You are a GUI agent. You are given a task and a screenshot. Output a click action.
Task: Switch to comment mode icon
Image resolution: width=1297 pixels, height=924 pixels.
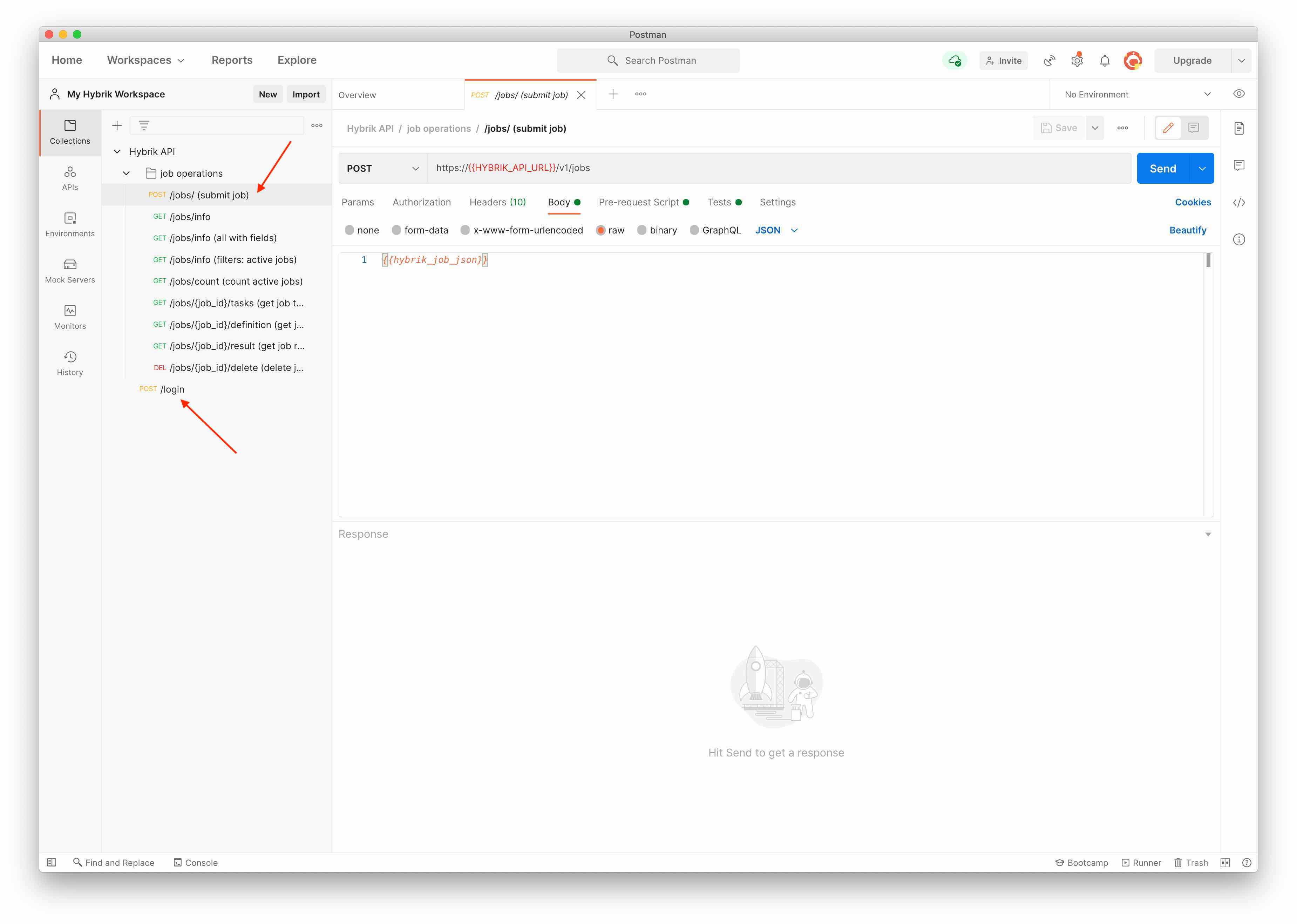point(1194,128)
